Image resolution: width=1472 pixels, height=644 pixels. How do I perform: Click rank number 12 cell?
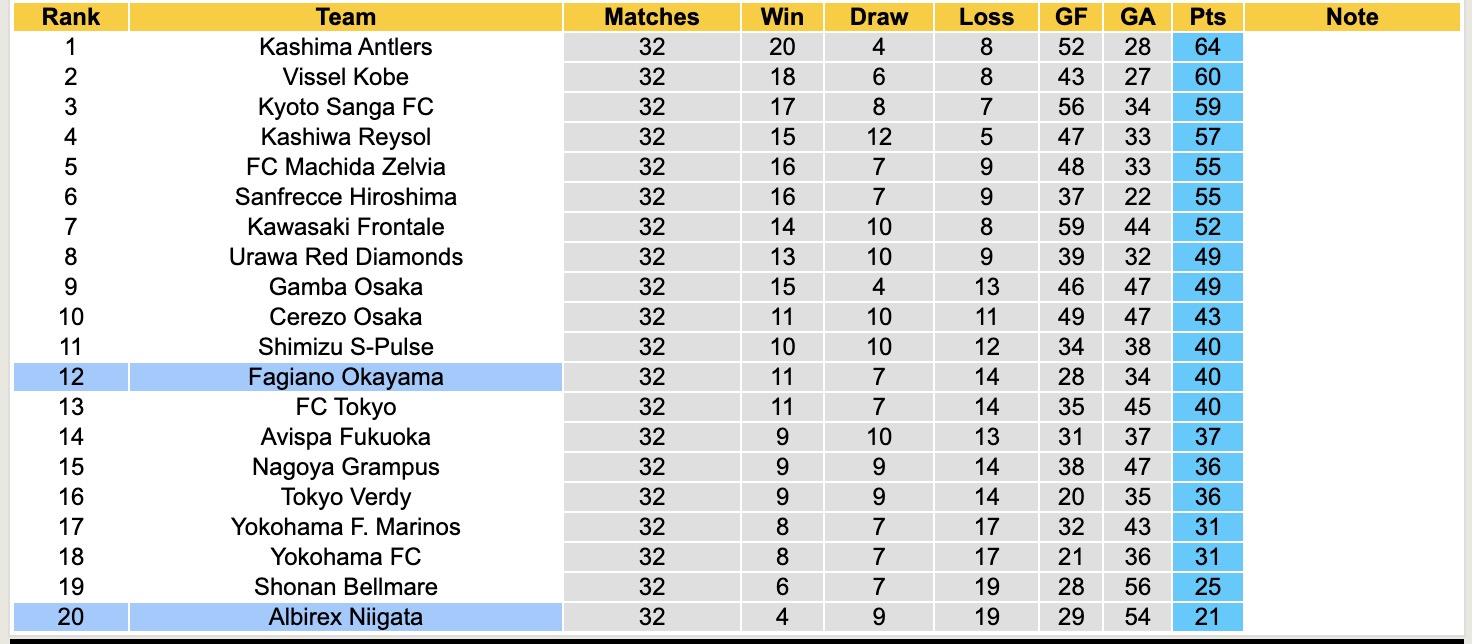click(x=70, y=377)
